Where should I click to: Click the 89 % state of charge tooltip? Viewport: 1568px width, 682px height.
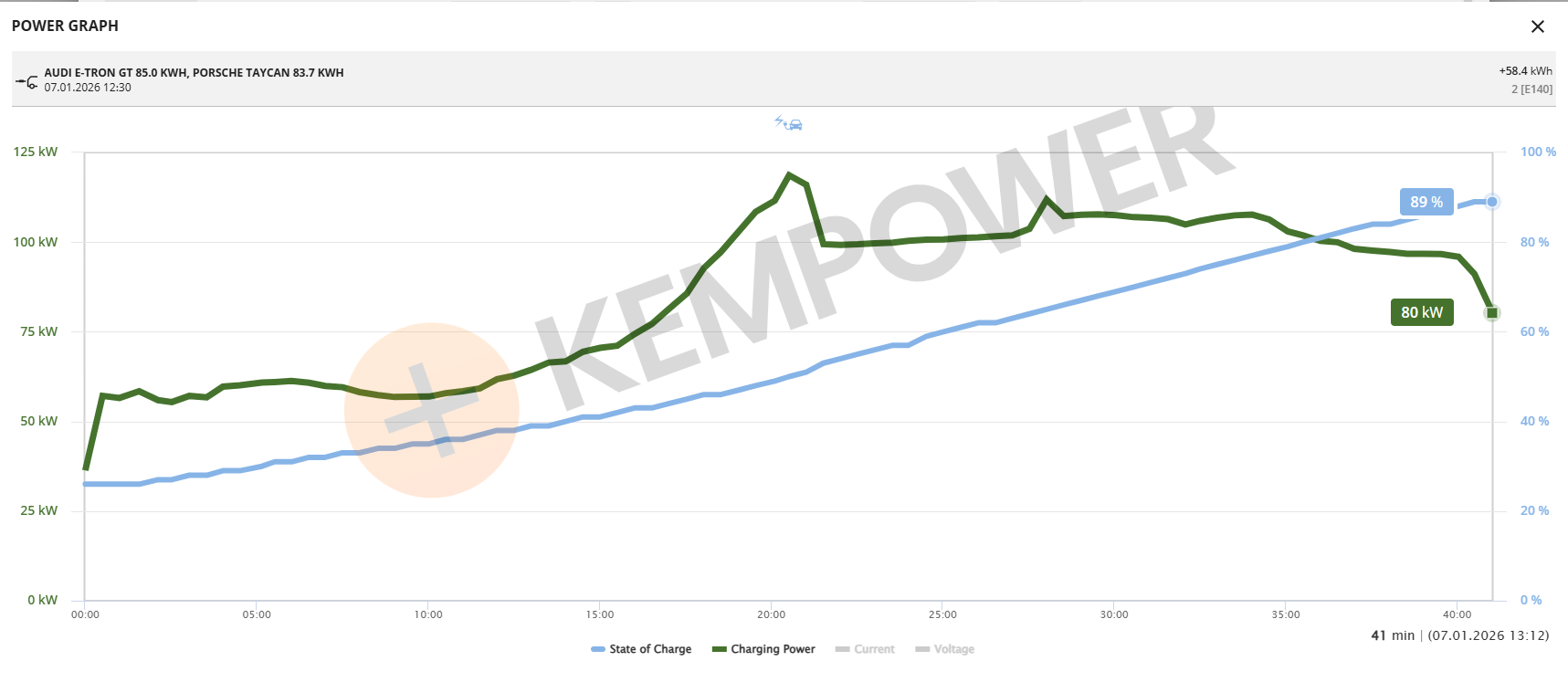pos(1426,202)
